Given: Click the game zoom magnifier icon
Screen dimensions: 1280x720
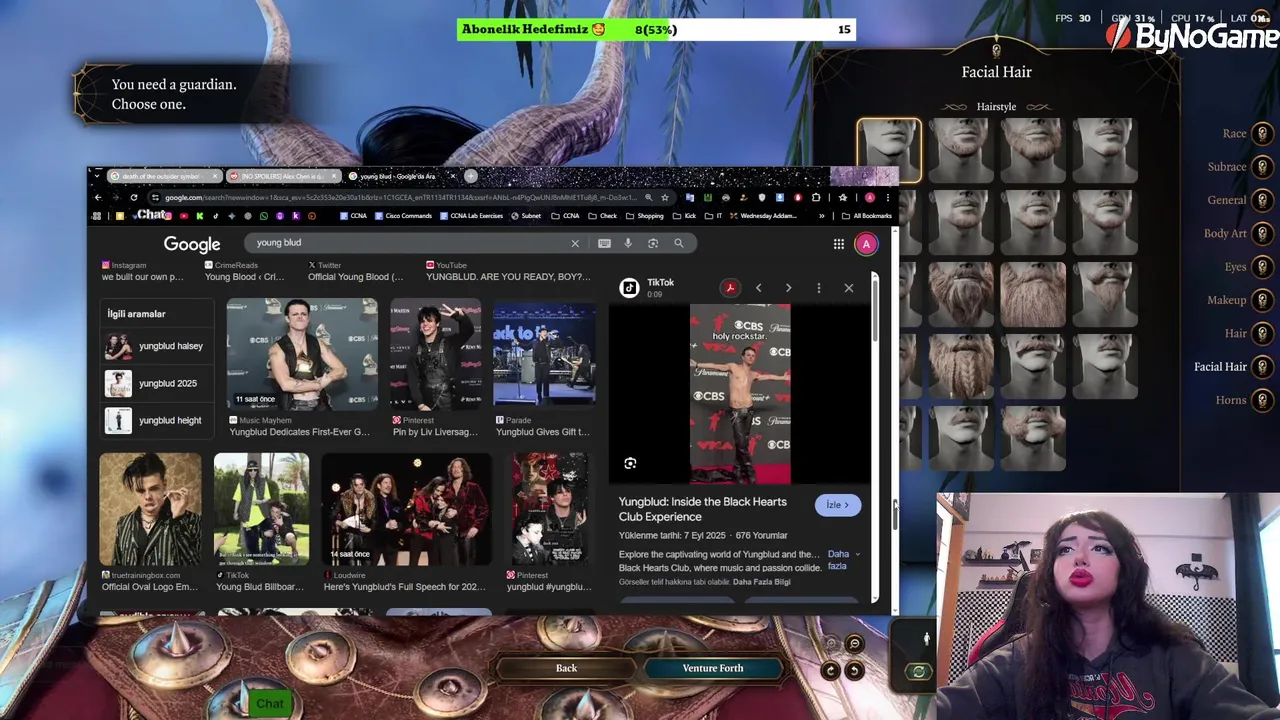Looking at the screenshot, I should click(854, 644).
